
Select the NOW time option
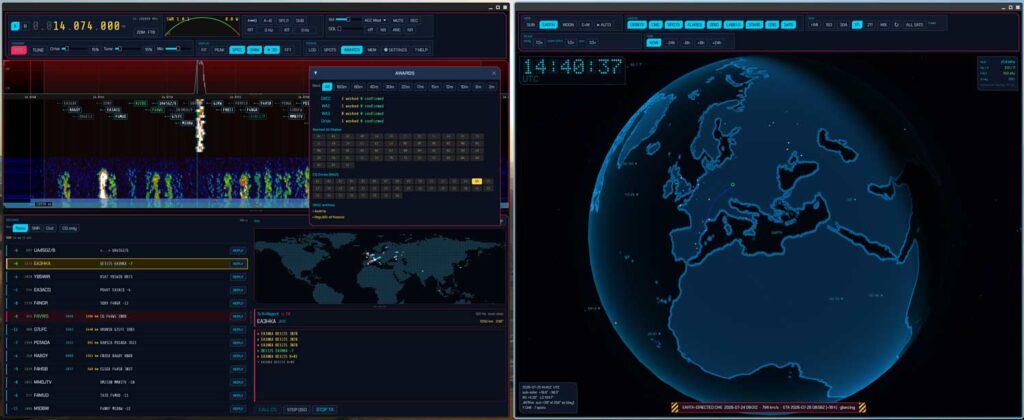(x=654, y=42)
